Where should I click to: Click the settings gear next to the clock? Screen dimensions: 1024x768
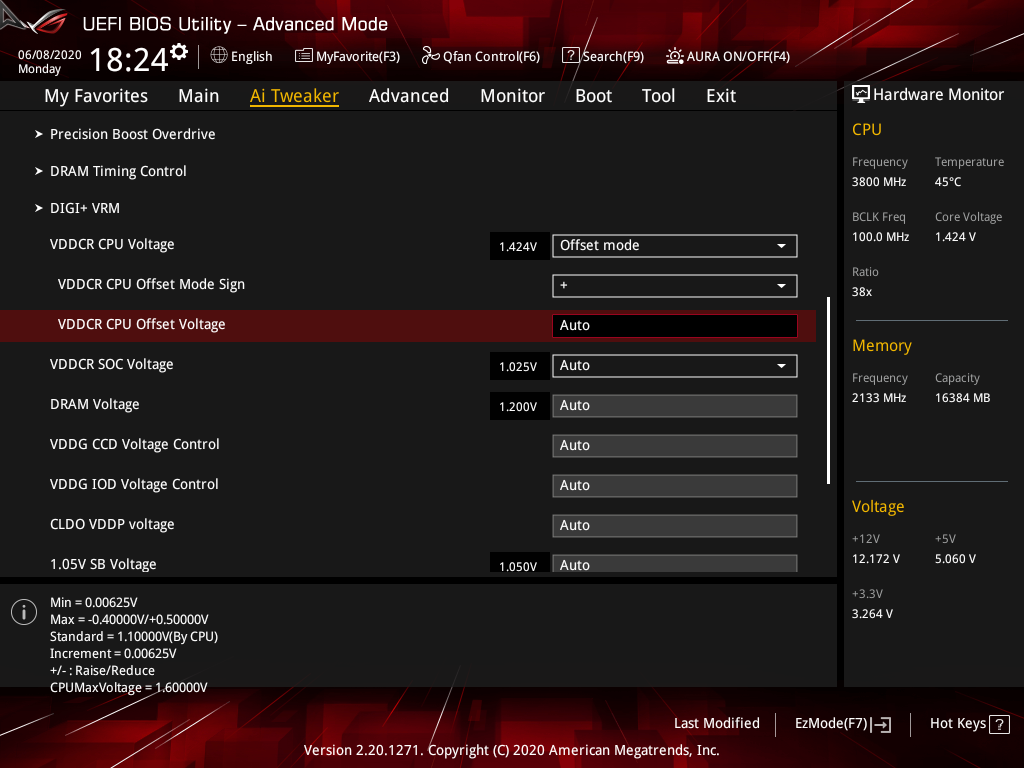[179, 52]
